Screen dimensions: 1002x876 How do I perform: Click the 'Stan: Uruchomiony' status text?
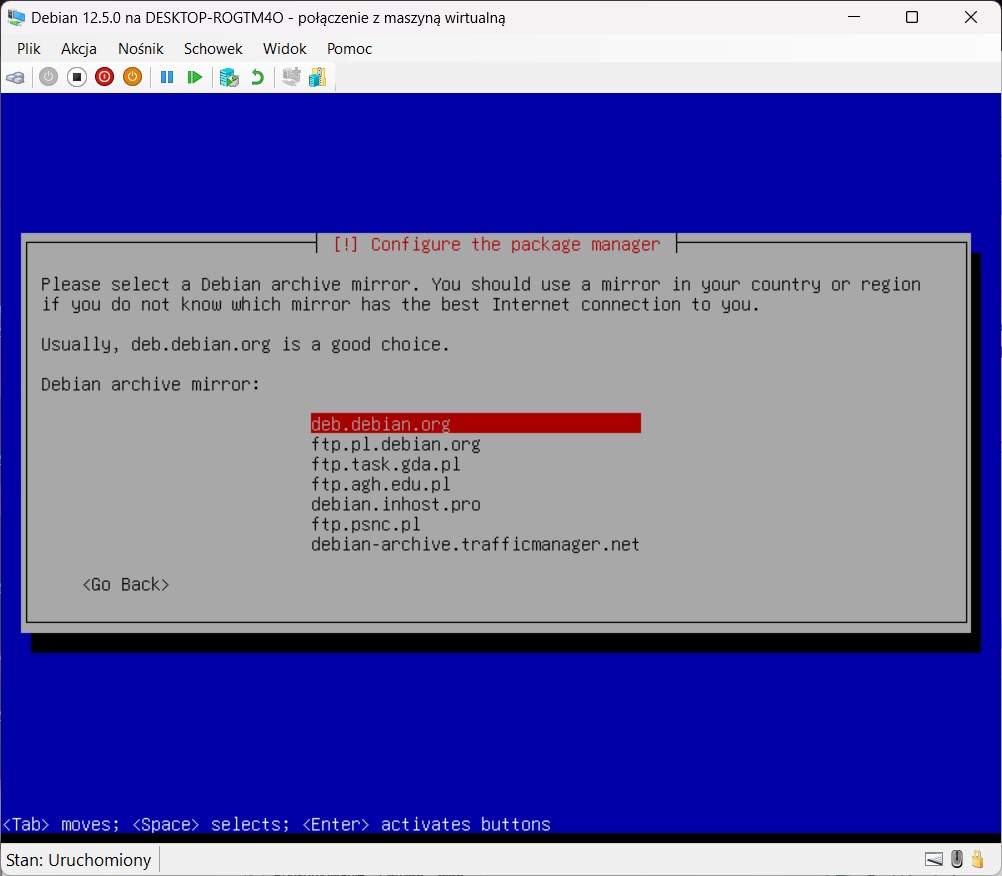tap(79, 860)
